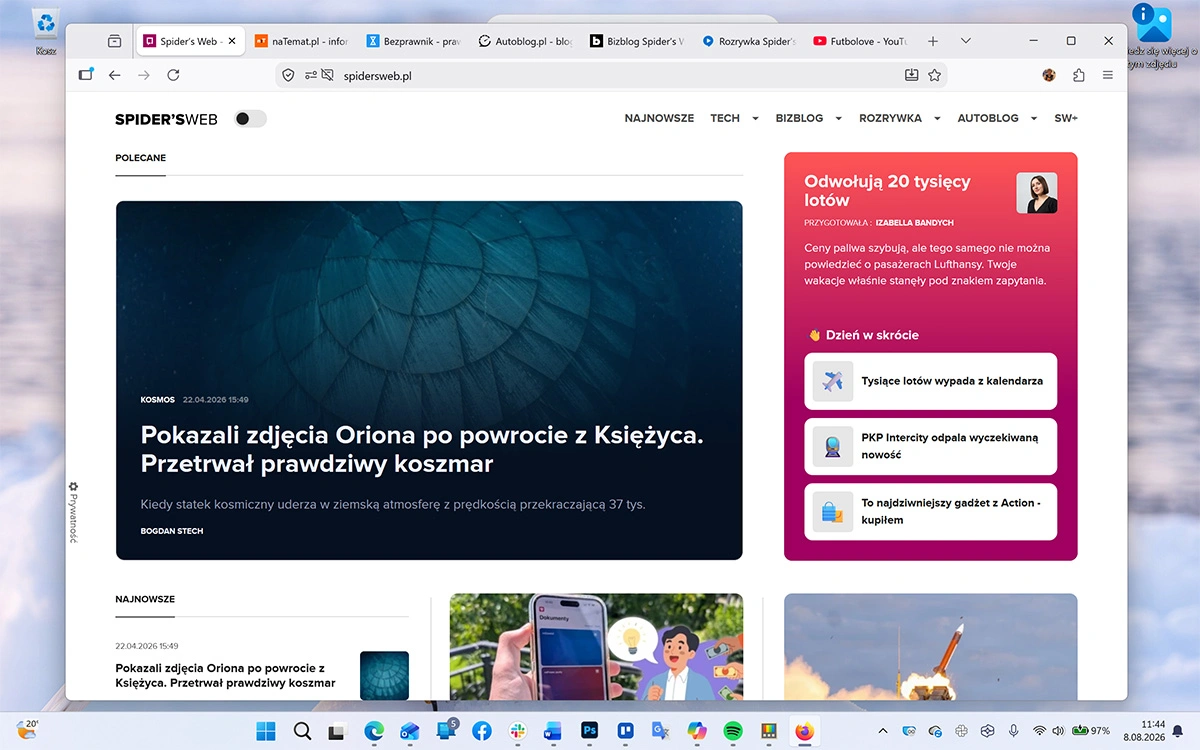Viewport: 1200px width, 750px height.
Task: Select the Kosz recycle bin desktop icon
Action: [x=46, y=30]
